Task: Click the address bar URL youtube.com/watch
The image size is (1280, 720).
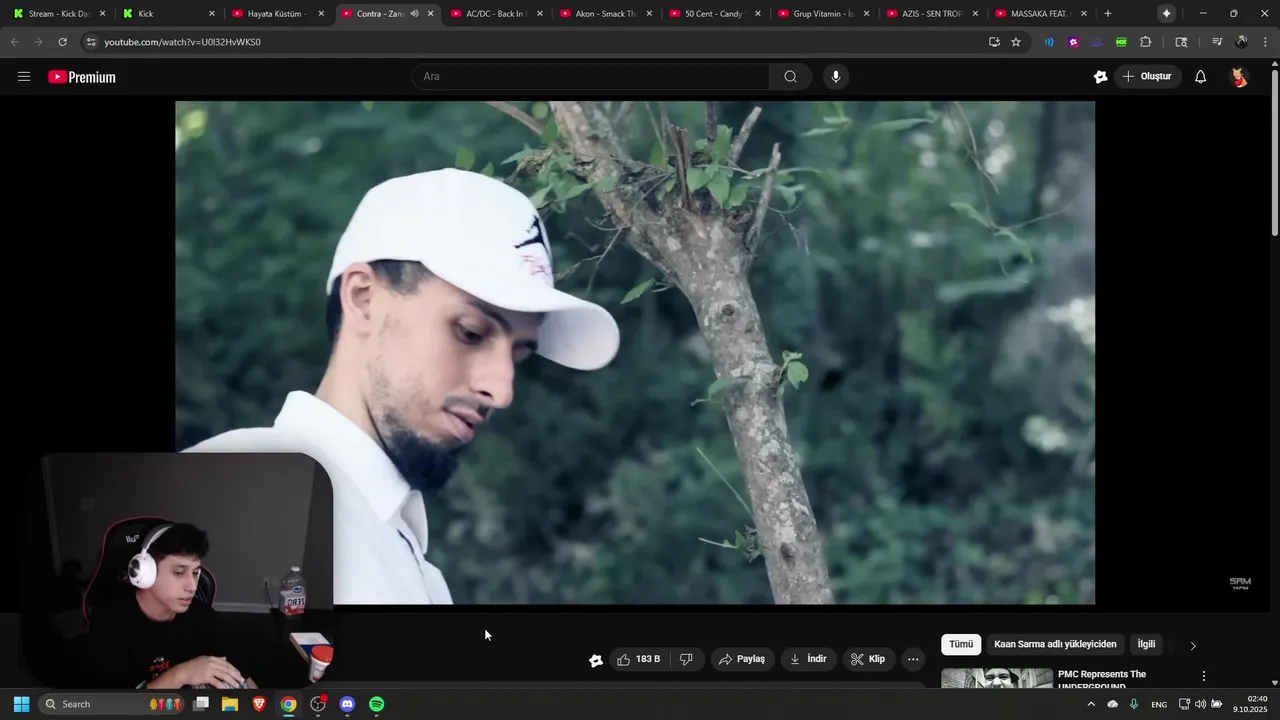Action: (x=182, y=42)
